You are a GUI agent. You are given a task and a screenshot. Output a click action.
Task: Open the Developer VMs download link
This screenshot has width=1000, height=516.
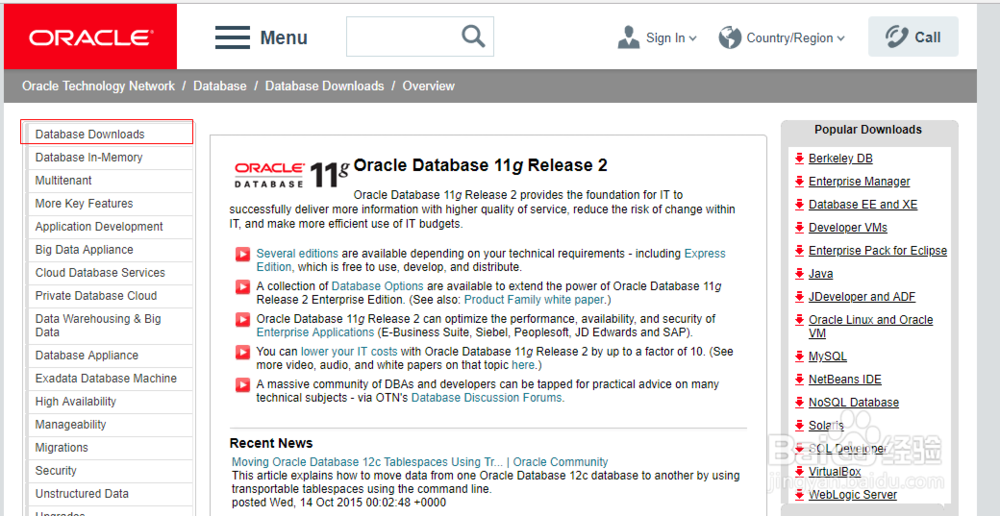(x=848, y=227)
